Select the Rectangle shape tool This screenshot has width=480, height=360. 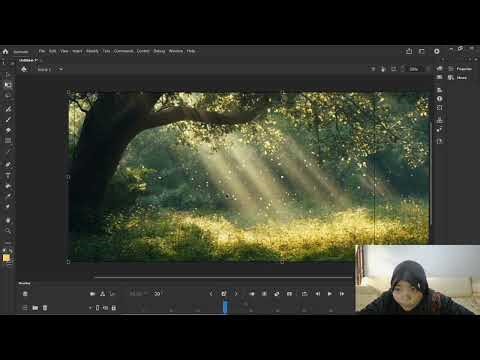(8, 140)
